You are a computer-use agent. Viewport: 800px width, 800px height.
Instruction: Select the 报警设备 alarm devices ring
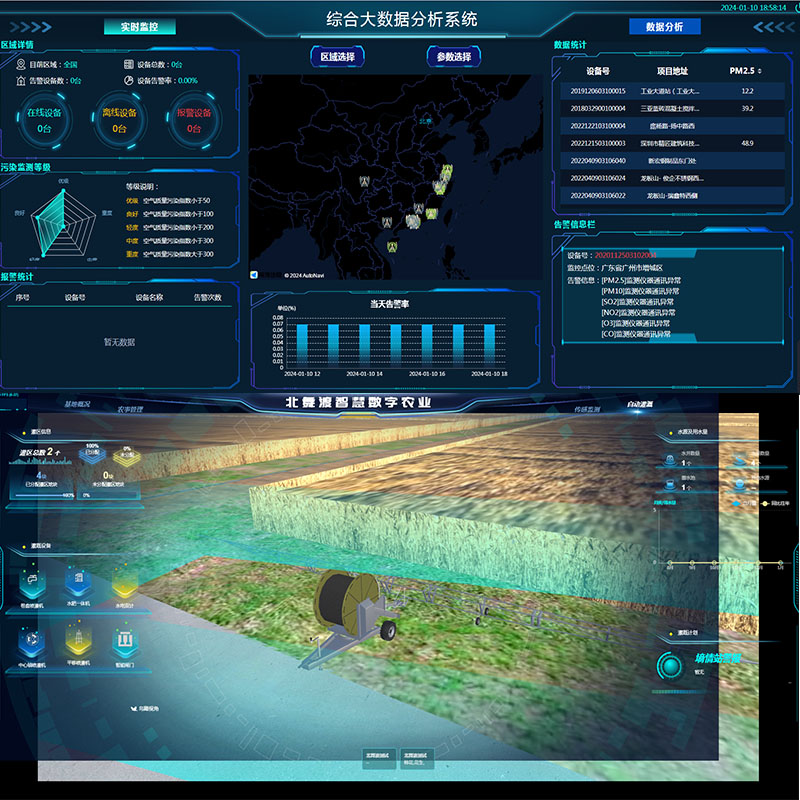click(x=195, y=120)
